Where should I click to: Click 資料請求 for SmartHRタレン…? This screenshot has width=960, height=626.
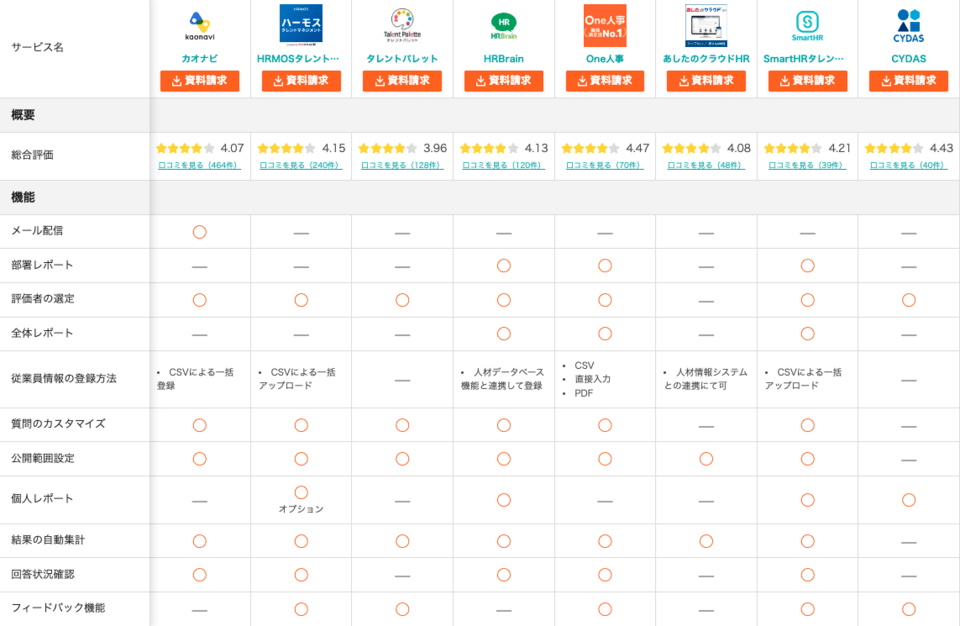[807, 82]
